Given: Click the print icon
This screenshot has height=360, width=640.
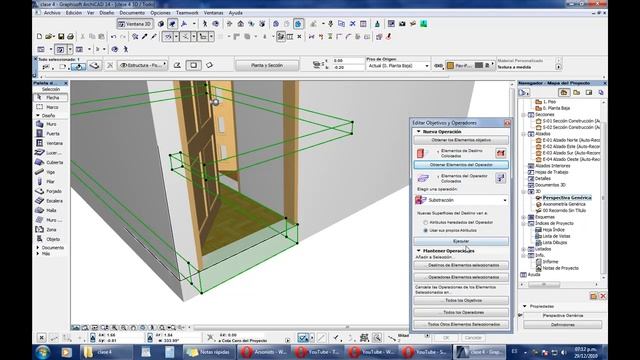Looking at the screenshot, I should tap(70, 36).
